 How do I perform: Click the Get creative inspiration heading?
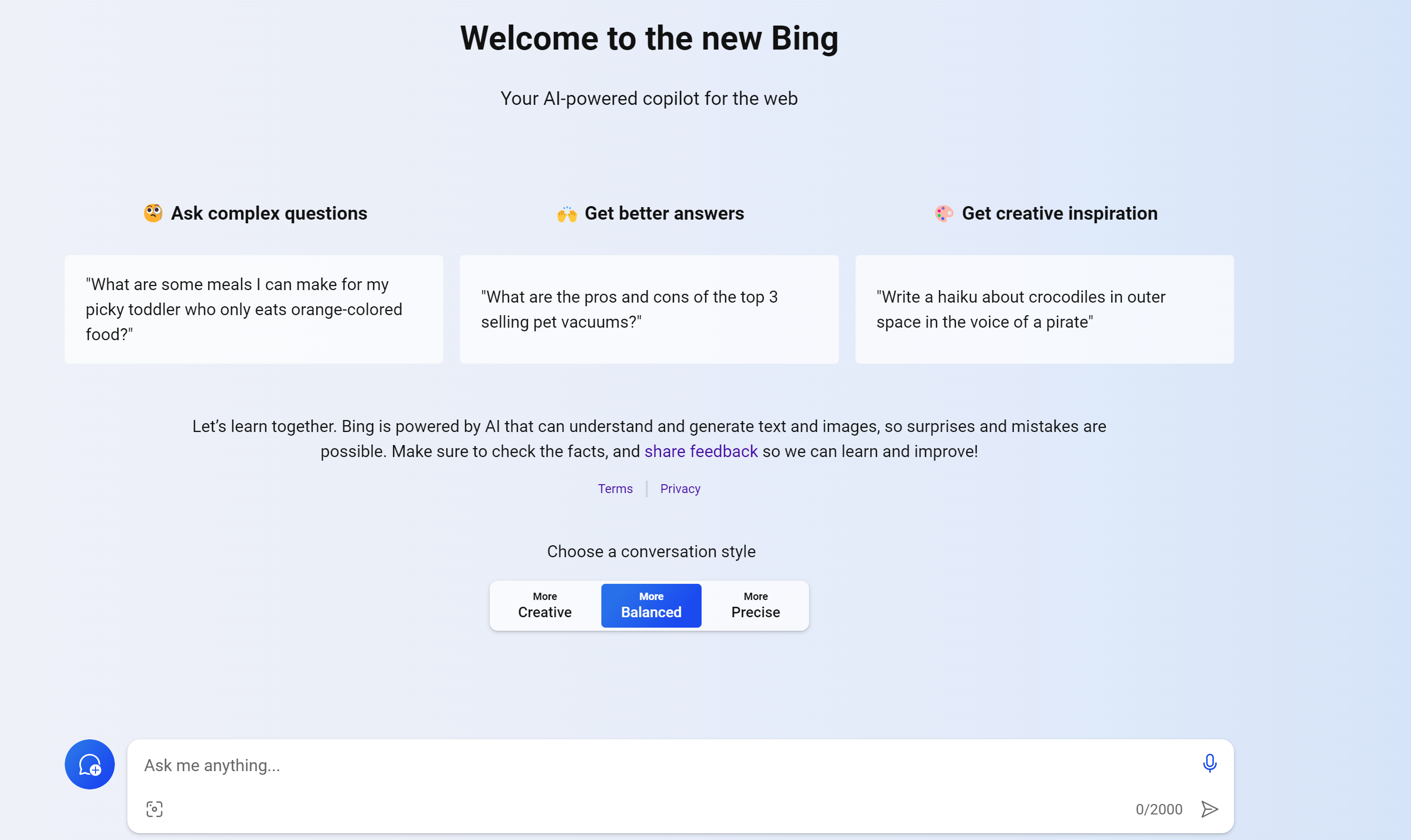click(1059, 213)
